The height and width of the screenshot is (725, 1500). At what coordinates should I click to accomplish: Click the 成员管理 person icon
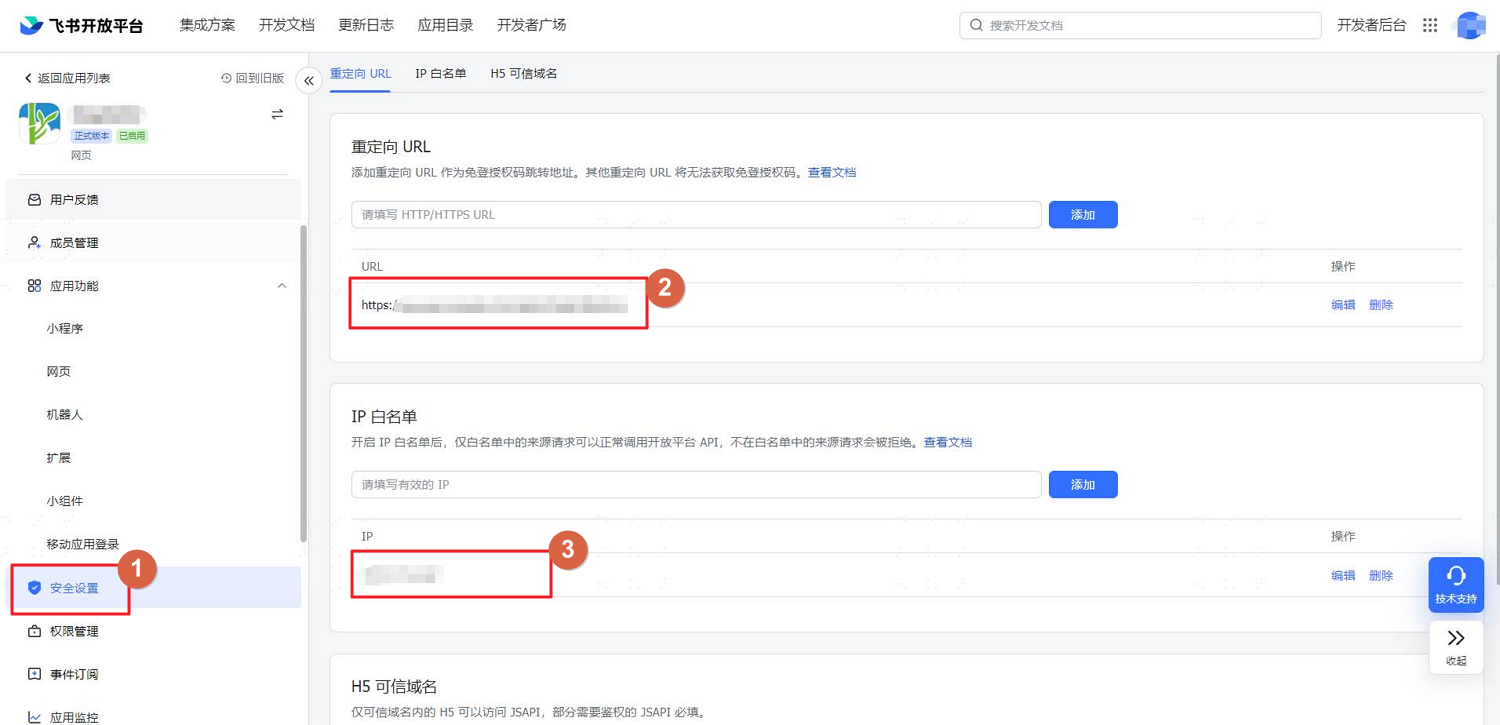[x=34, y=243]
